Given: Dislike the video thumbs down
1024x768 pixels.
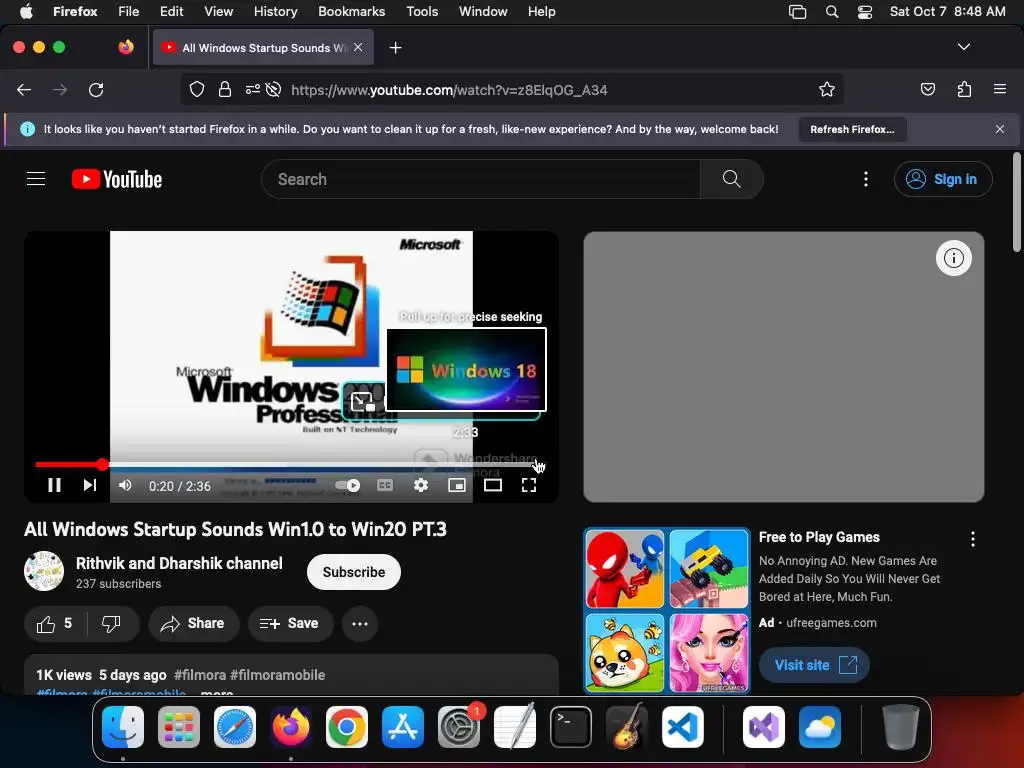Looking at the screenshot, I should click(x=112, y=624).
